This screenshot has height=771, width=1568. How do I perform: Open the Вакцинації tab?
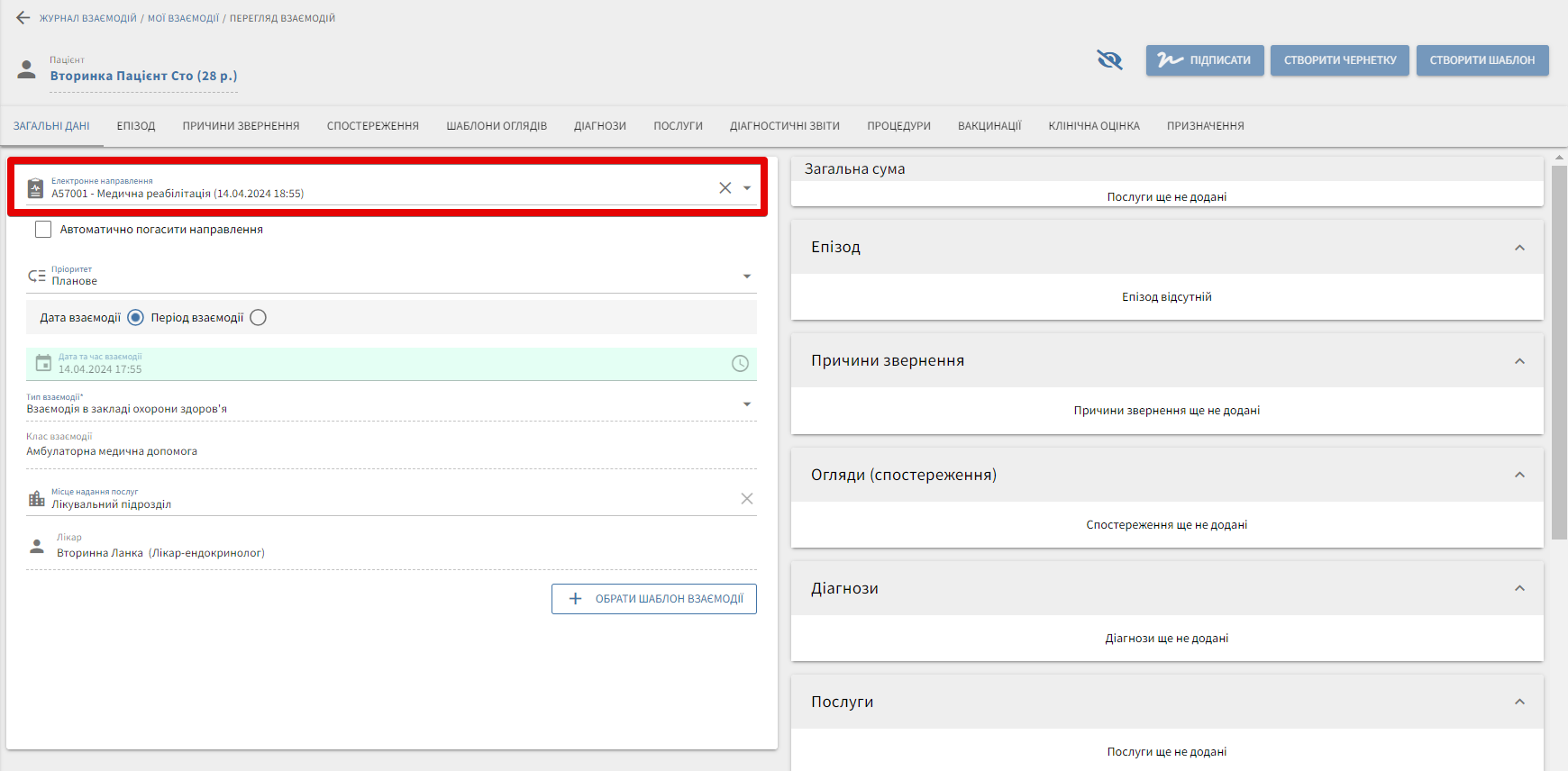pos(989,126)
